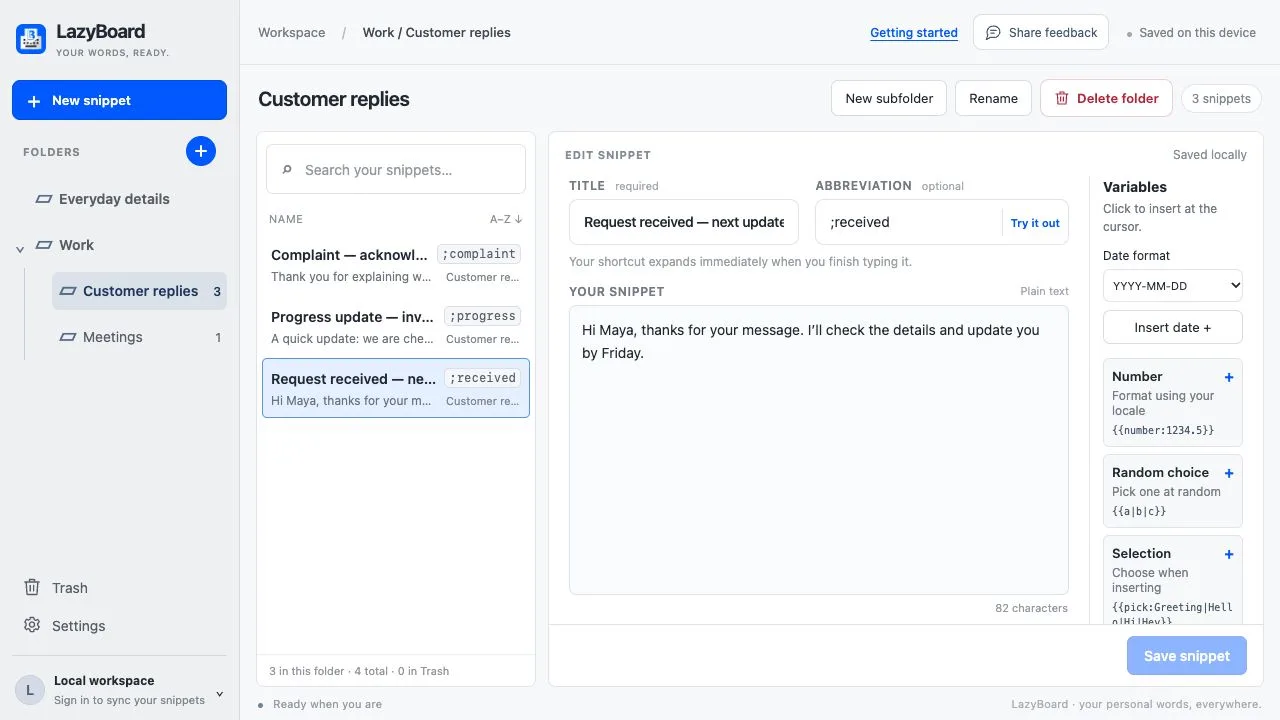Screen dimensions: 1280x720
Task: Open the Complaint acknowledgement snippet
Action: [x=396, y=265]
